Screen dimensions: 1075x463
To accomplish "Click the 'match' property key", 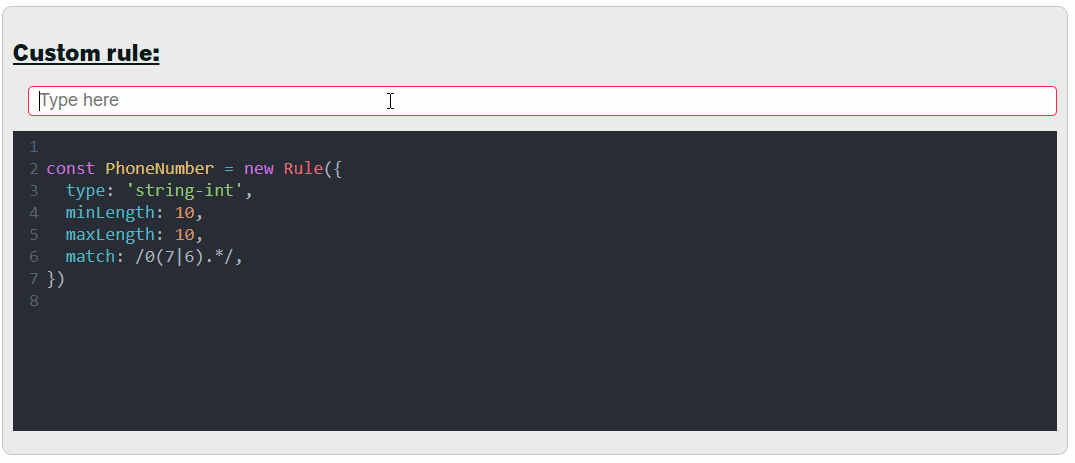I will (x=90, y=256).
